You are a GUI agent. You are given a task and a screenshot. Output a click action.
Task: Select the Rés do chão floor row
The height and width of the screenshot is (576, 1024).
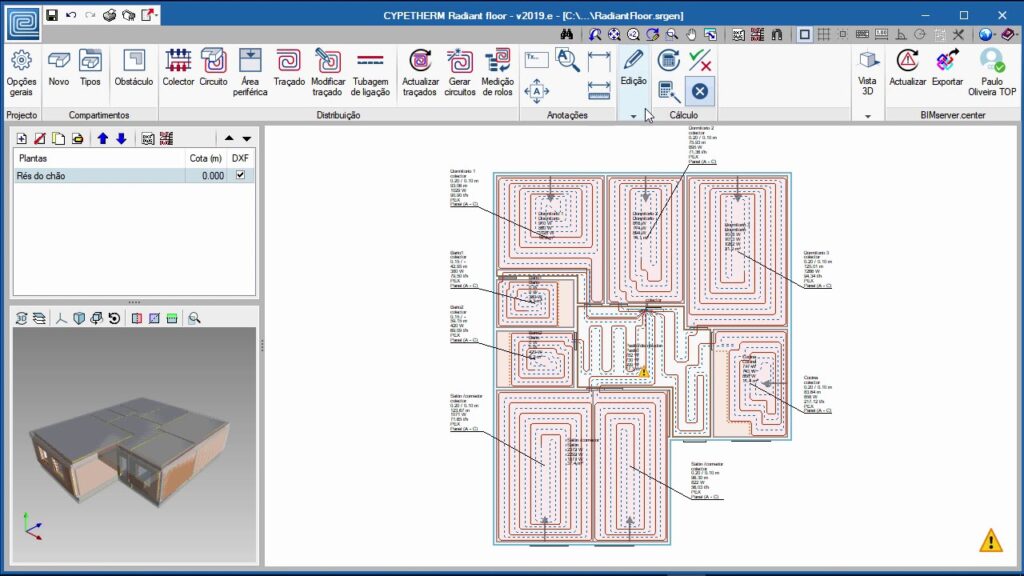(100, 175)
